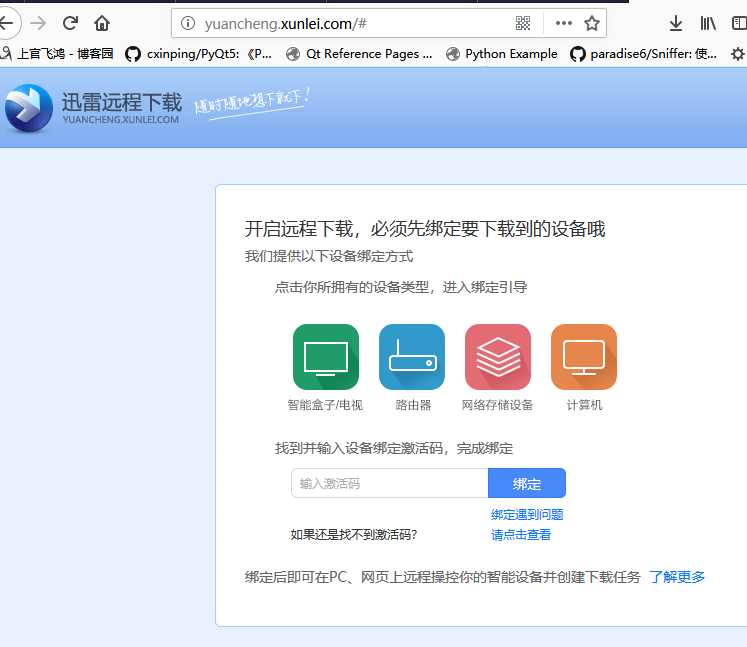Open the cxinping/PyQt5 bookmark

click(198, 54)
